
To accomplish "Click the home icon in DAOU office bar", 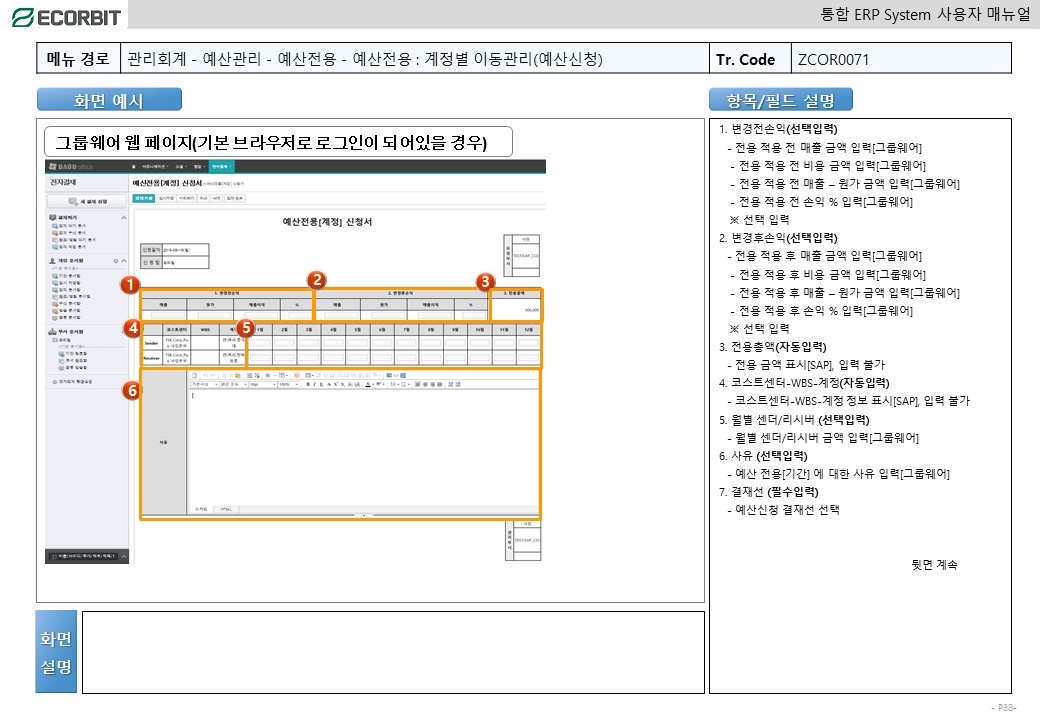I will pos(133,166).
